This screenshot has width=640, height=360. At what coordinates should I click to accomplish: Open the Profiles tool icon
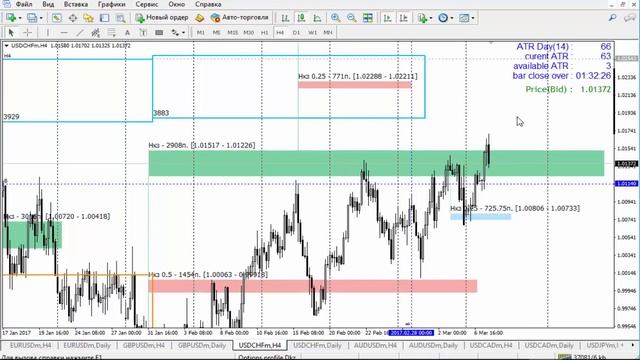click(x=31, y=18)
